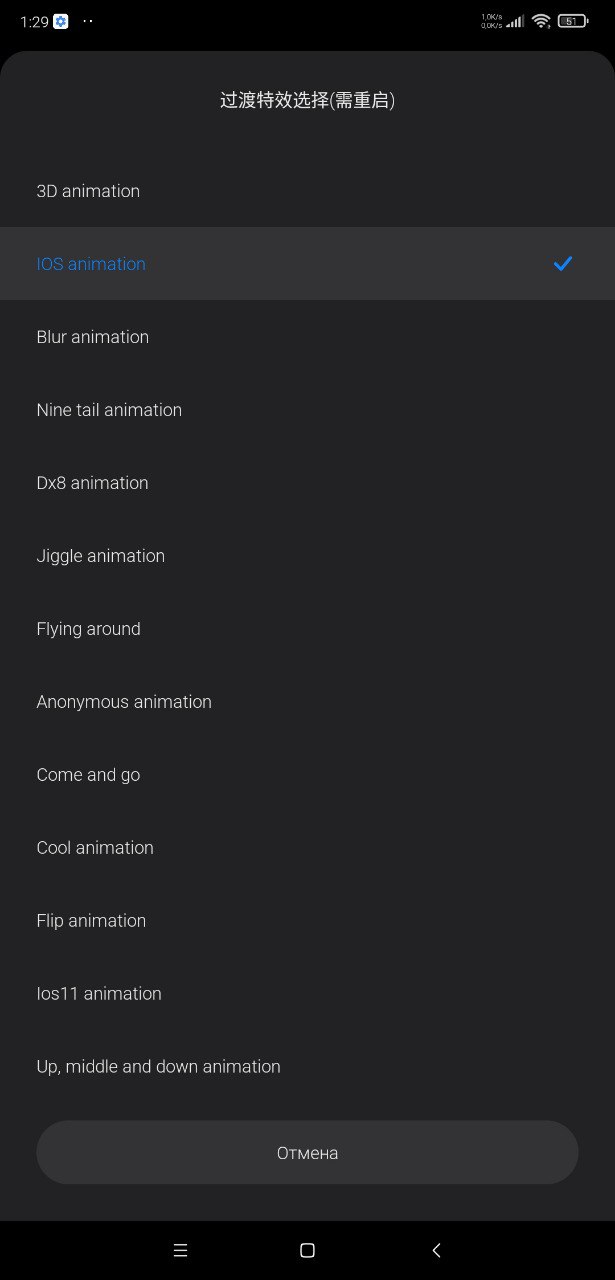
Task: Tap the Android back navigation icon
Action: click(436, 1250)
